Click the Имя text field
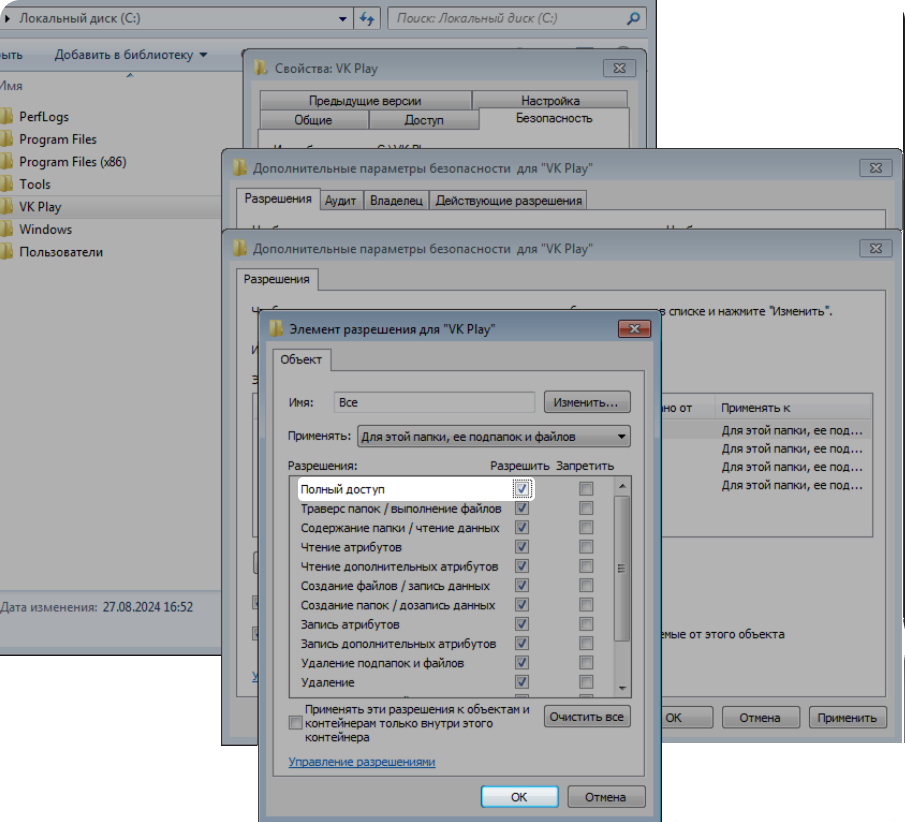 click(435, 402)
